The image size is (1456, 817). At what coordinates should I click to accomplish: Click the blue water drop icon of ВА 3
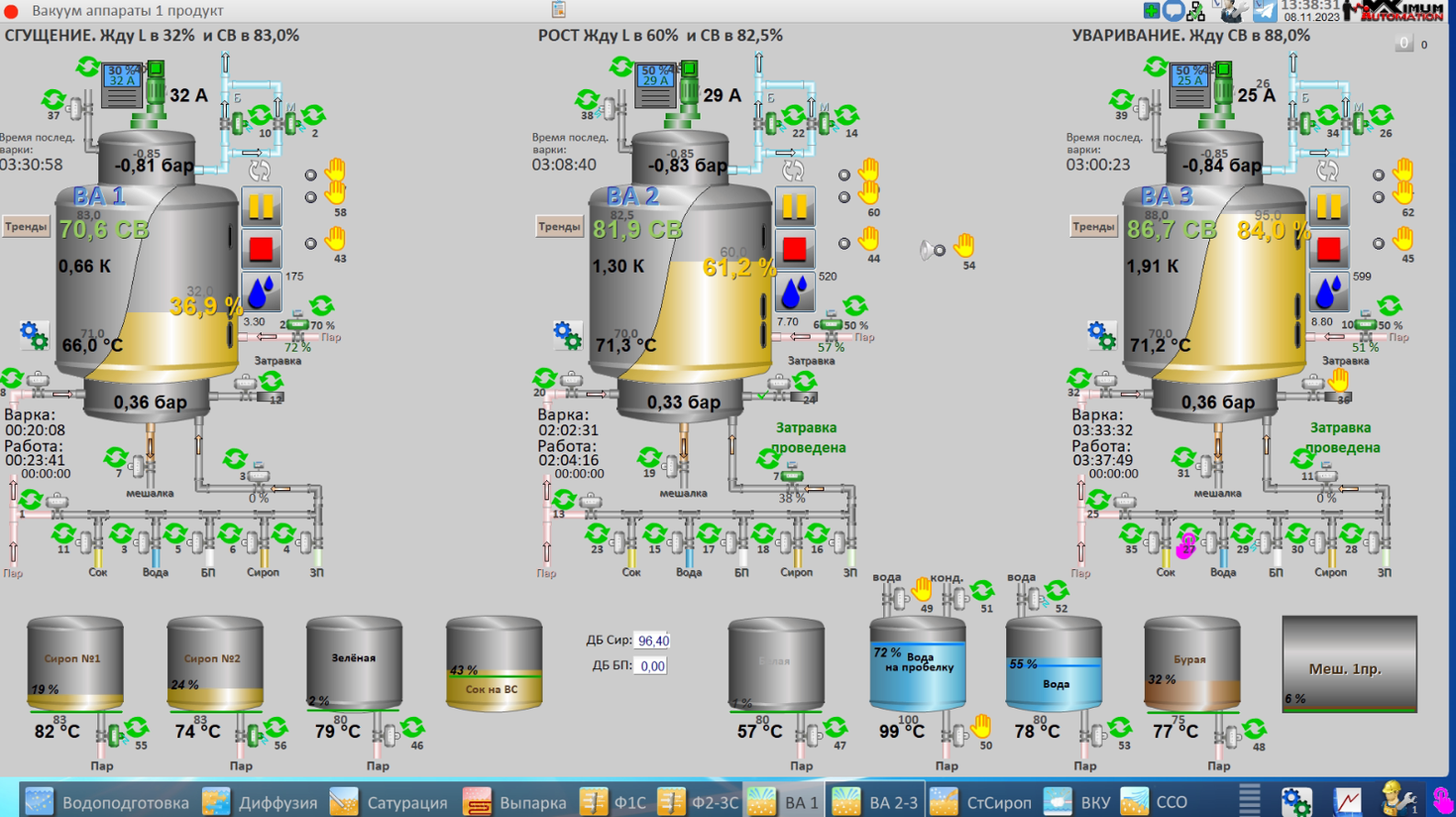click(x=1328, y=292)
